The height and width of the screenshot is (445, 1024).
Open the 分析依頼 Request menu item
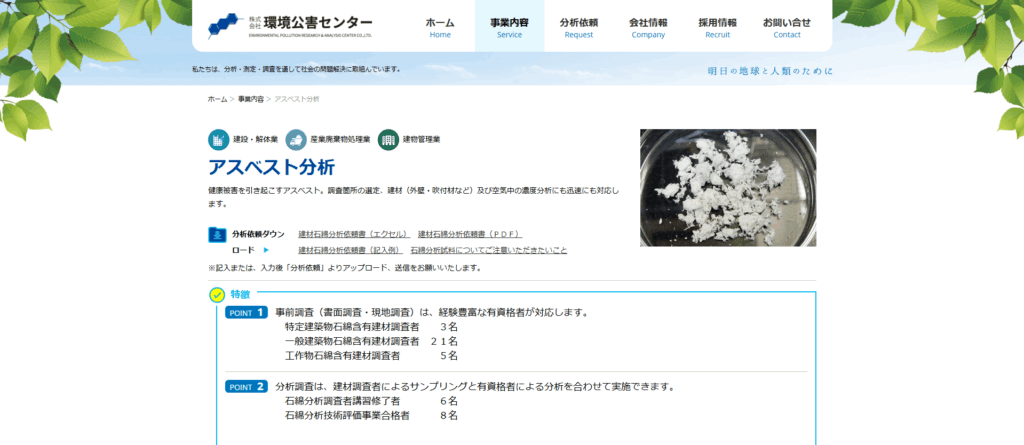579,27
